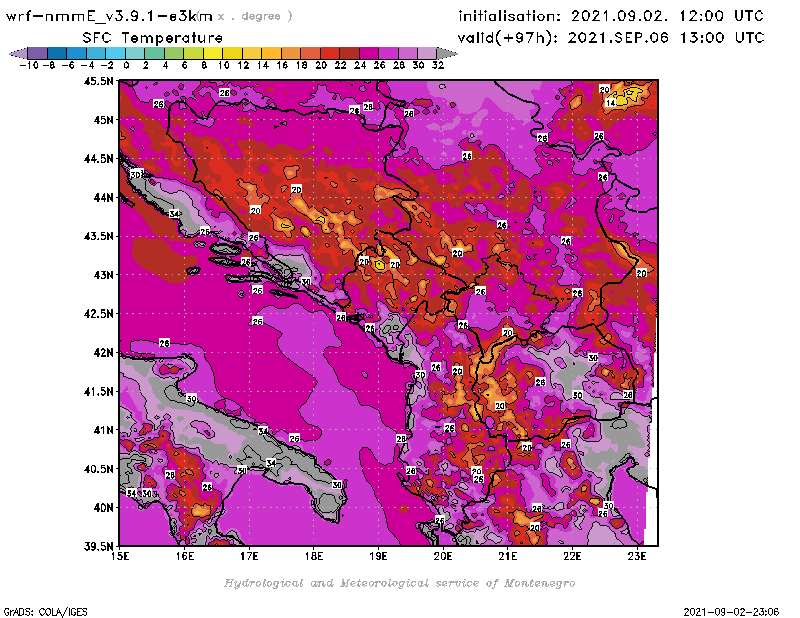Click the red-orange 18 to 20 legend swatch
This screenshot has height=618, width=800.
tap(310, 53)
